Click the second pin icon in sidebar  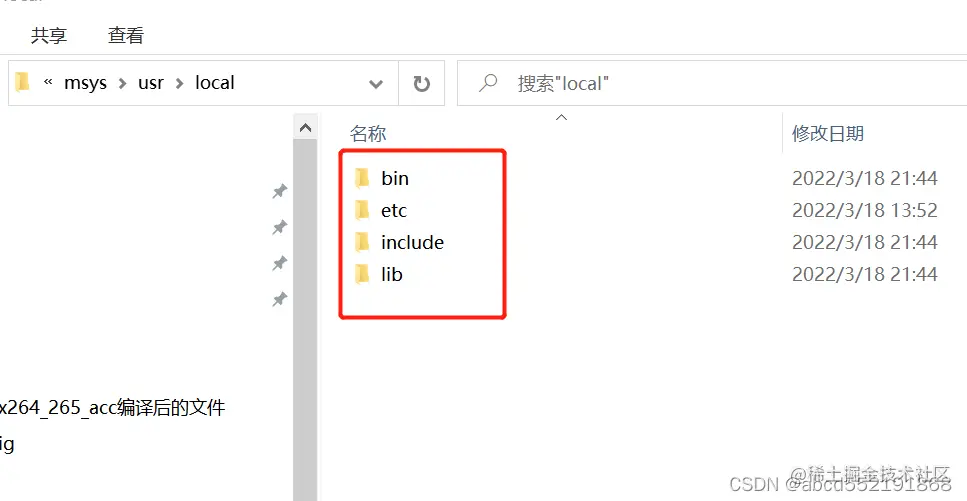coord(280,227)
